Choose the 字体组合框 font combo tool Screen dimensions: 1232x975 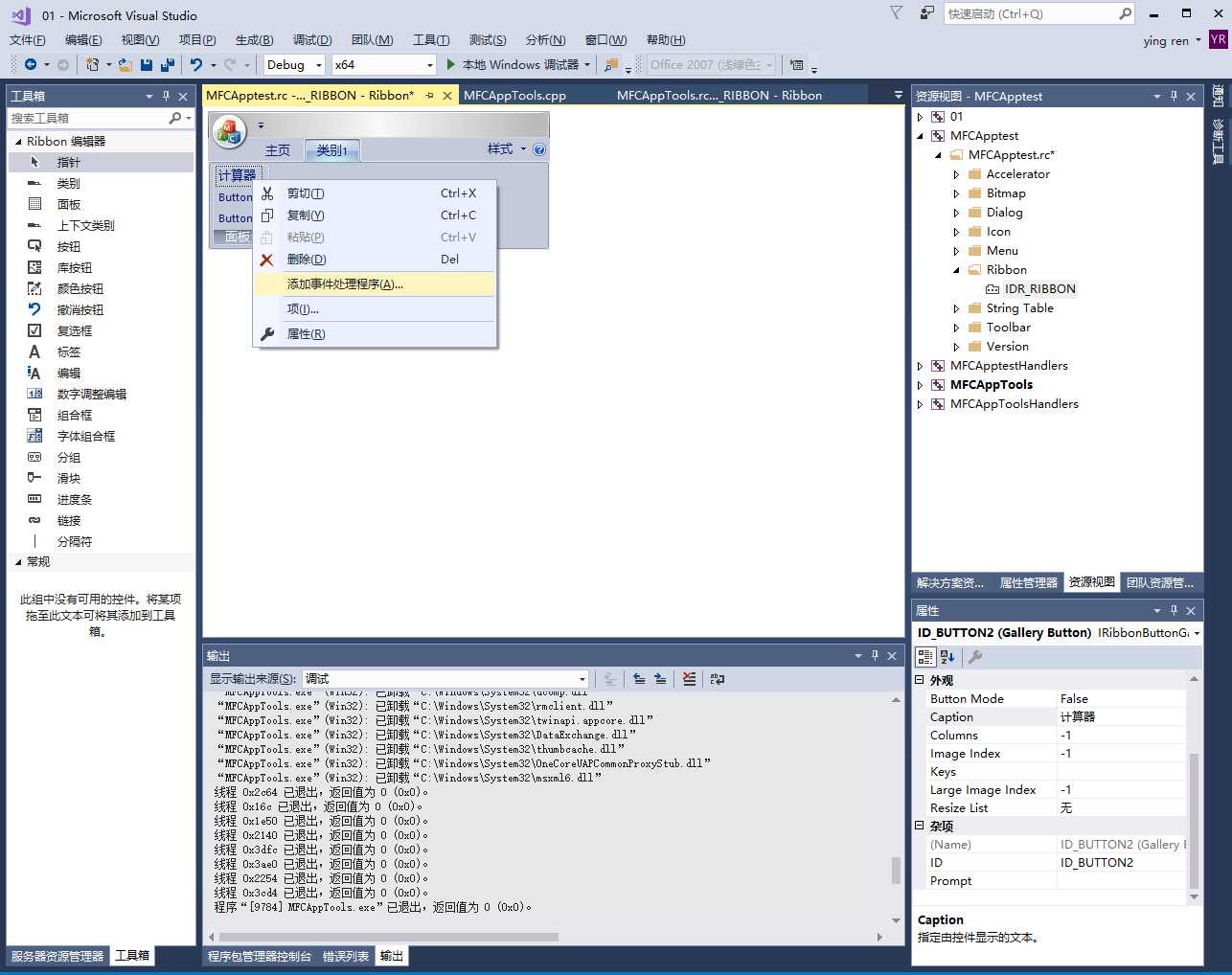pos(101,436)
